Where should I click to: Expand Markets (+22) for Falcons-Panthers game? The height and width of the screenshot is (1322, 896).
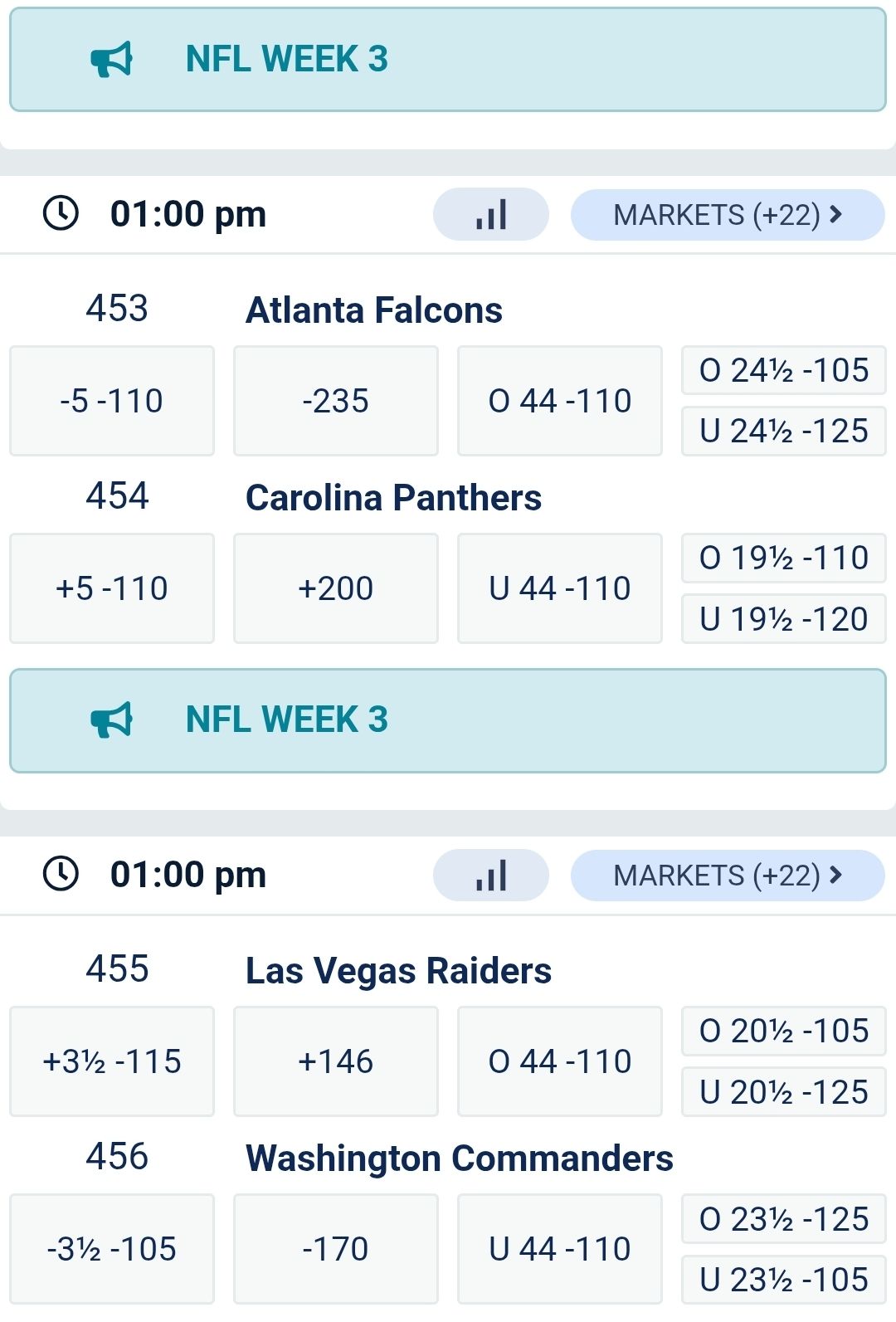tap(728, 215)
